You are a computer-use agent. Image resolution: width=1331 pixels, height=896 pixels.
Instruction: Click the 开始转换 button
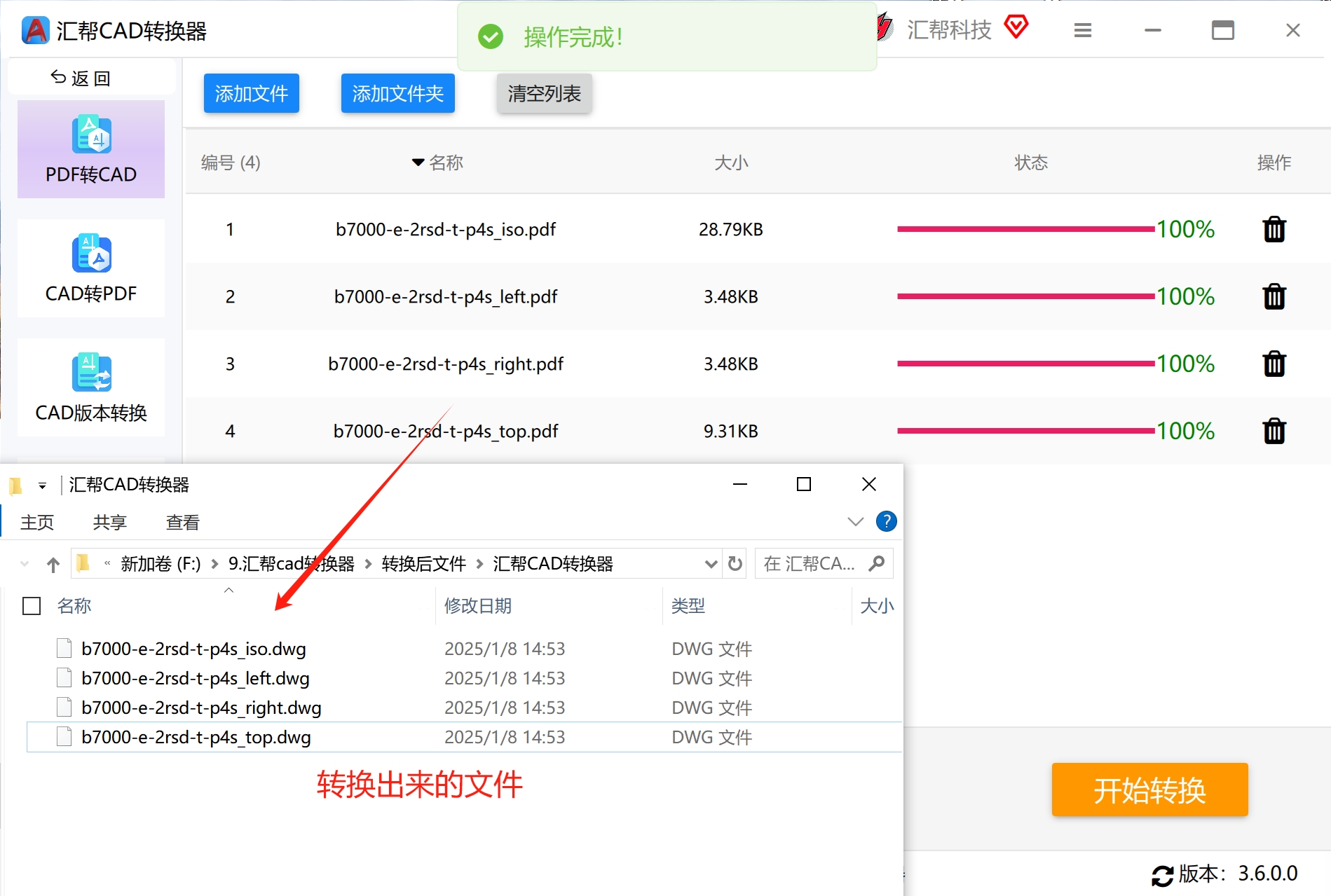1149,790
